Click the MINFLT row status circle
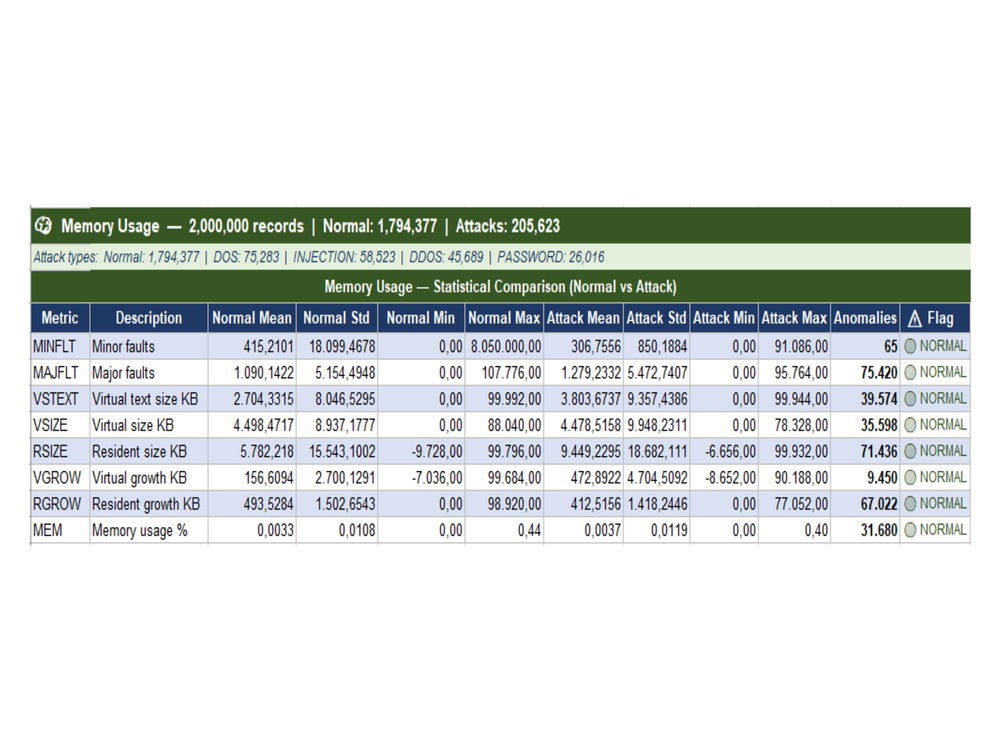 coord(910,346)
